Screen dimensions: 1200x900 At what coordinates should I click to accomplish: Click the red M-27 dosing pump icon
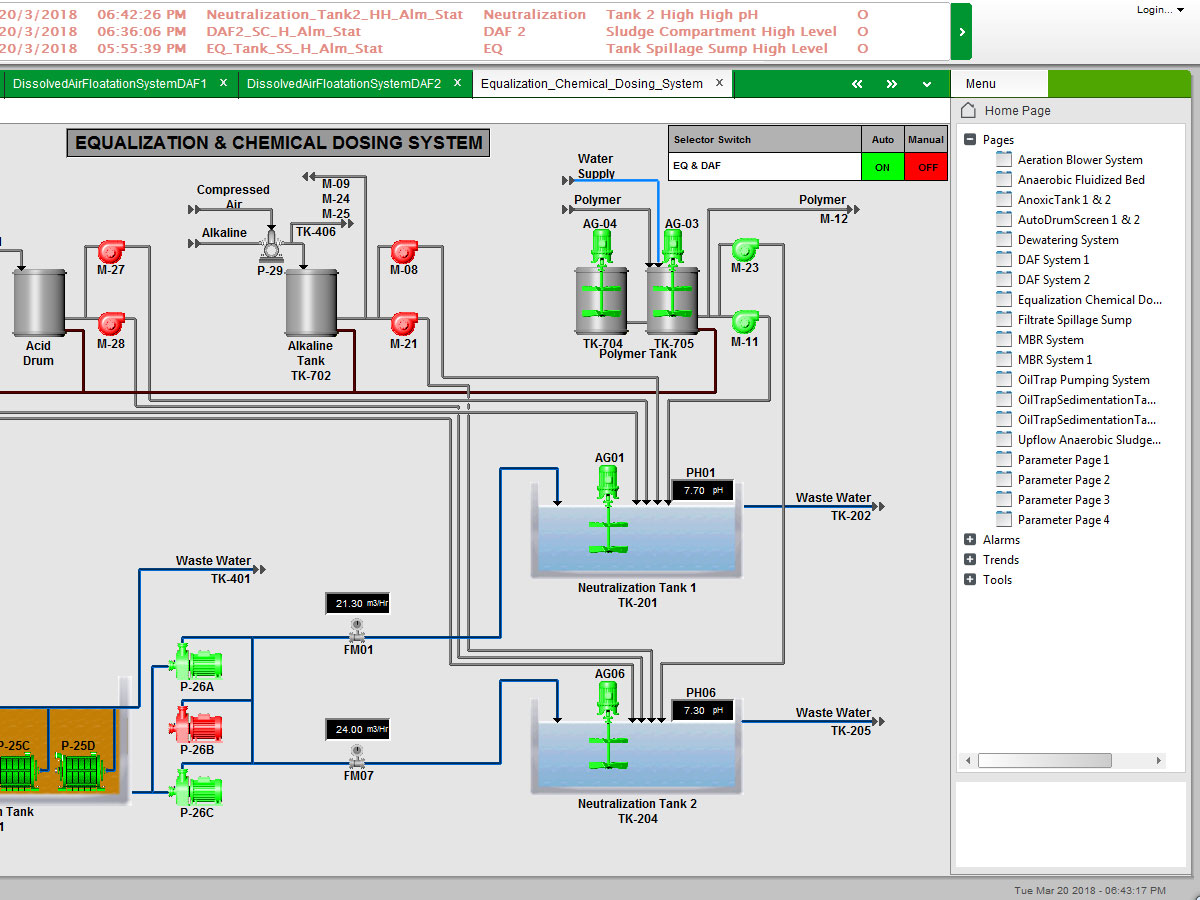click(110, 251)
